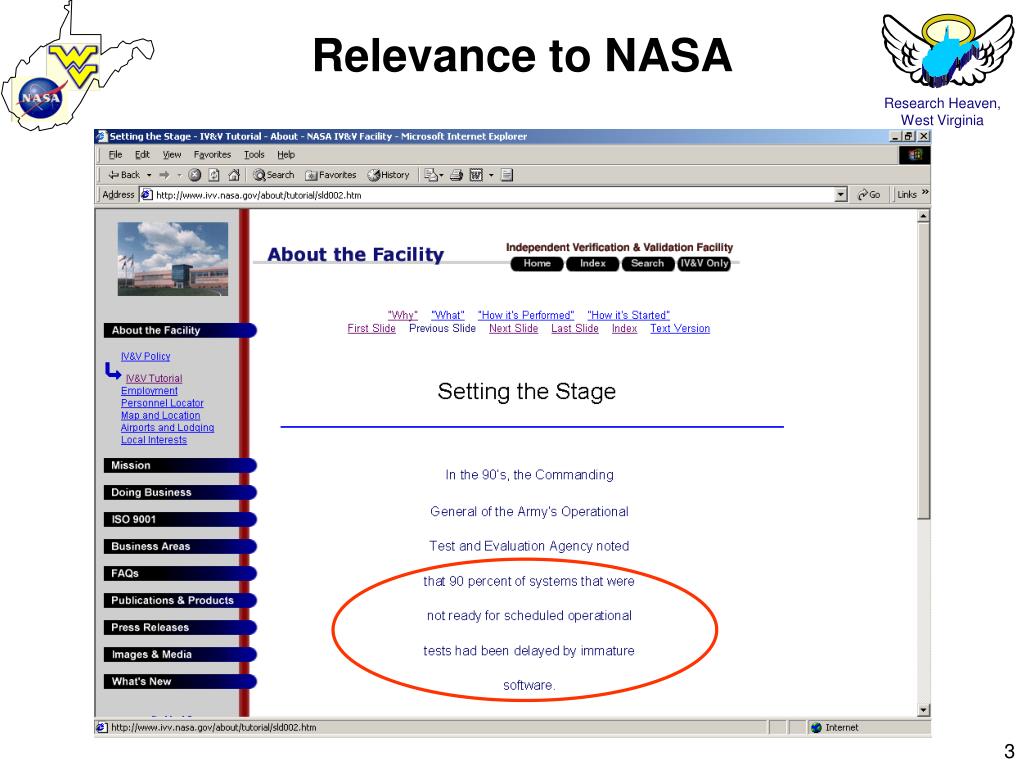Viewport: 1024px width, 768px height.
Task: Go to Next Slide link
Action: coord(513,328)
